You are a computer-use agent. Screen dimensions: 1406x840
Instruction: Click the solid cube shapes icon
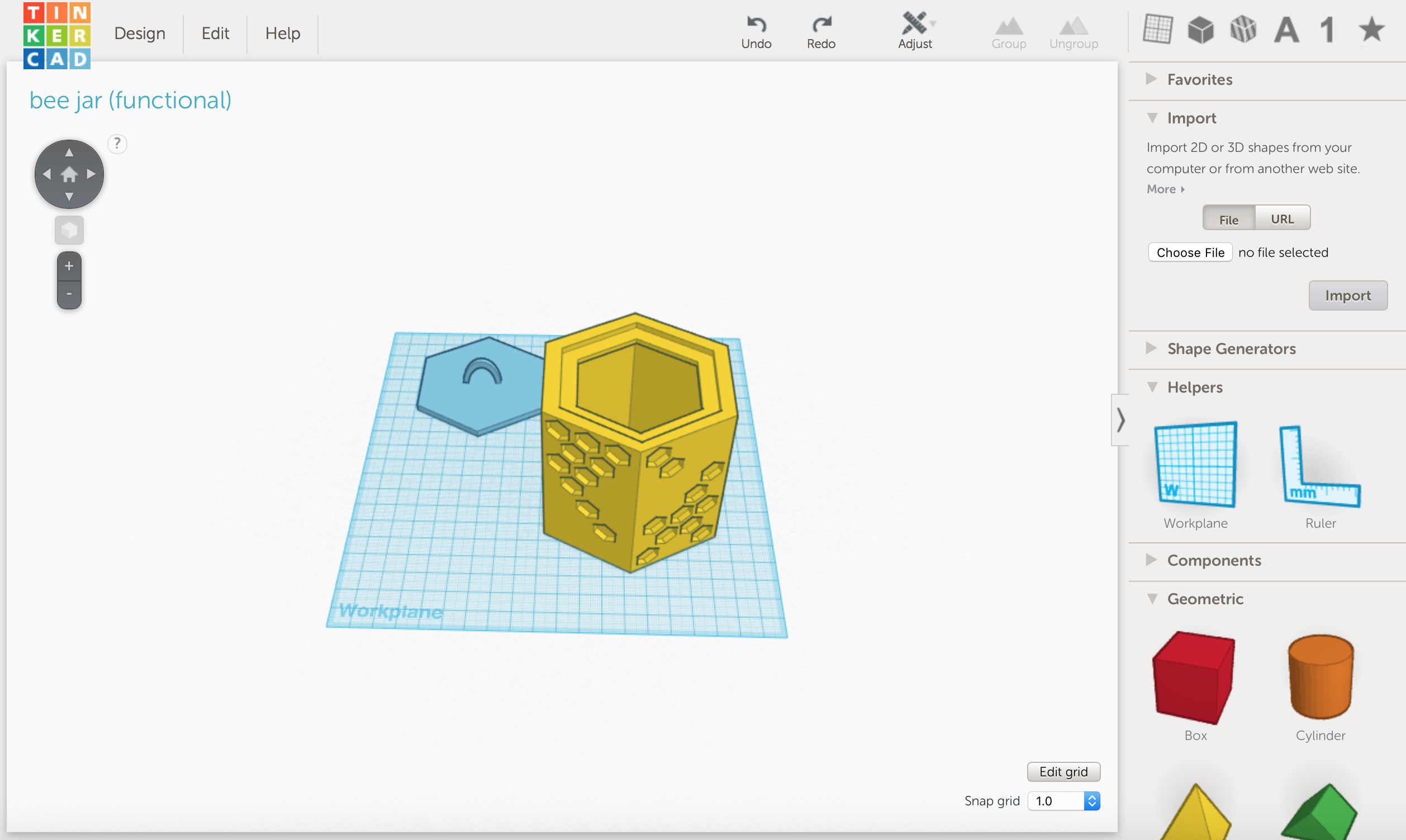point(1200,30)
